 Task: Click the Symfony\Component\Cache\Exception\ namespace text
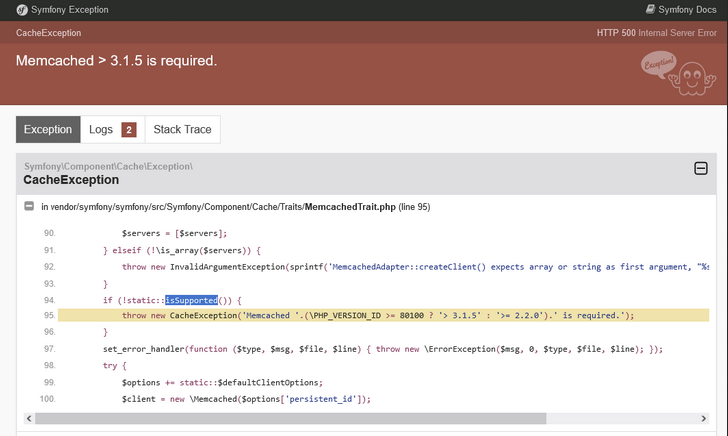point(108,166)
